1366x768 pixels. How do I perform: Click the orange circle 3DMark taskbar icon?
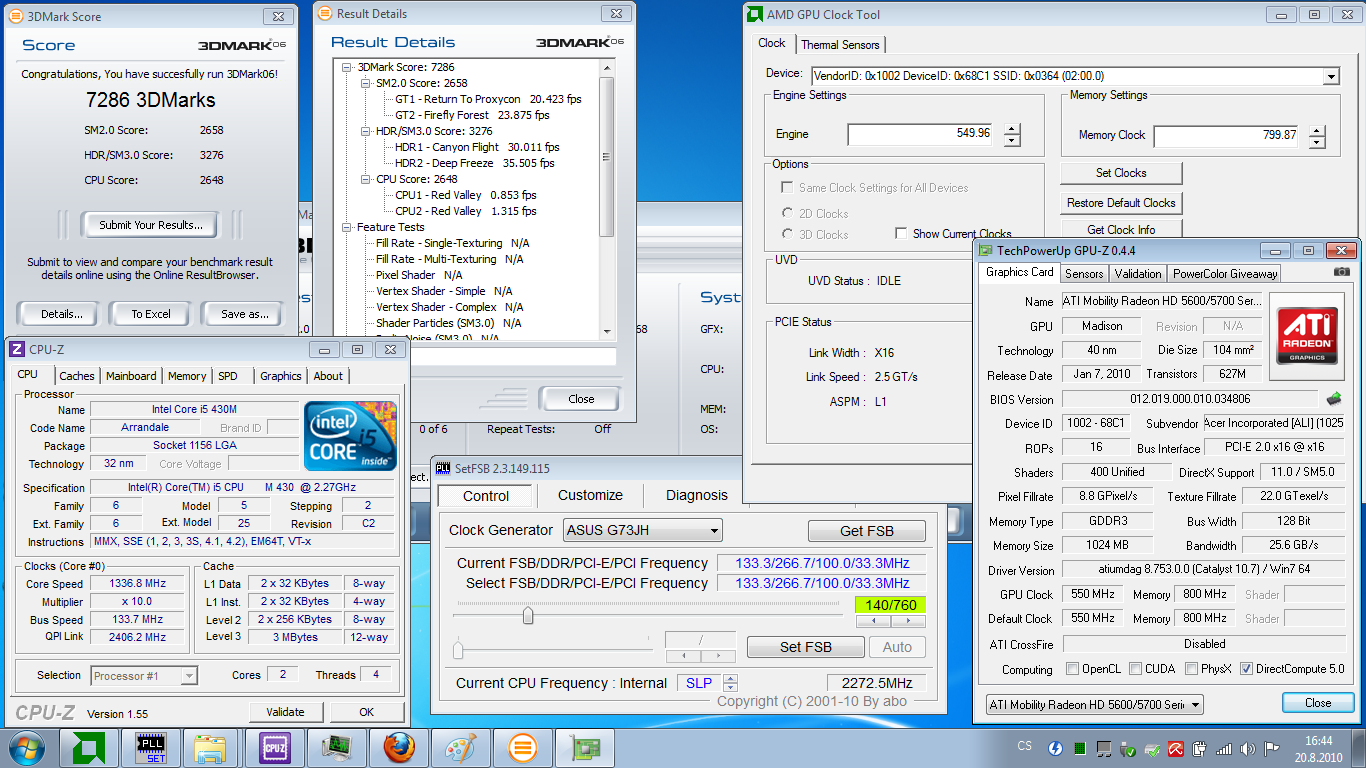522,748
